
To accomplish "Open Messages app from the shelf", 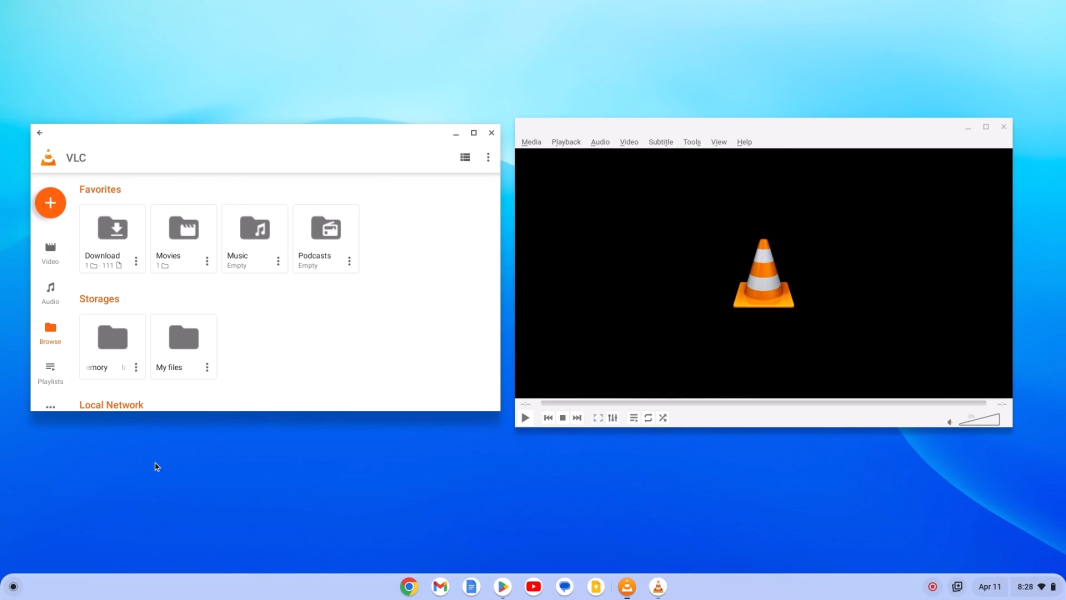I will (564, 586).
